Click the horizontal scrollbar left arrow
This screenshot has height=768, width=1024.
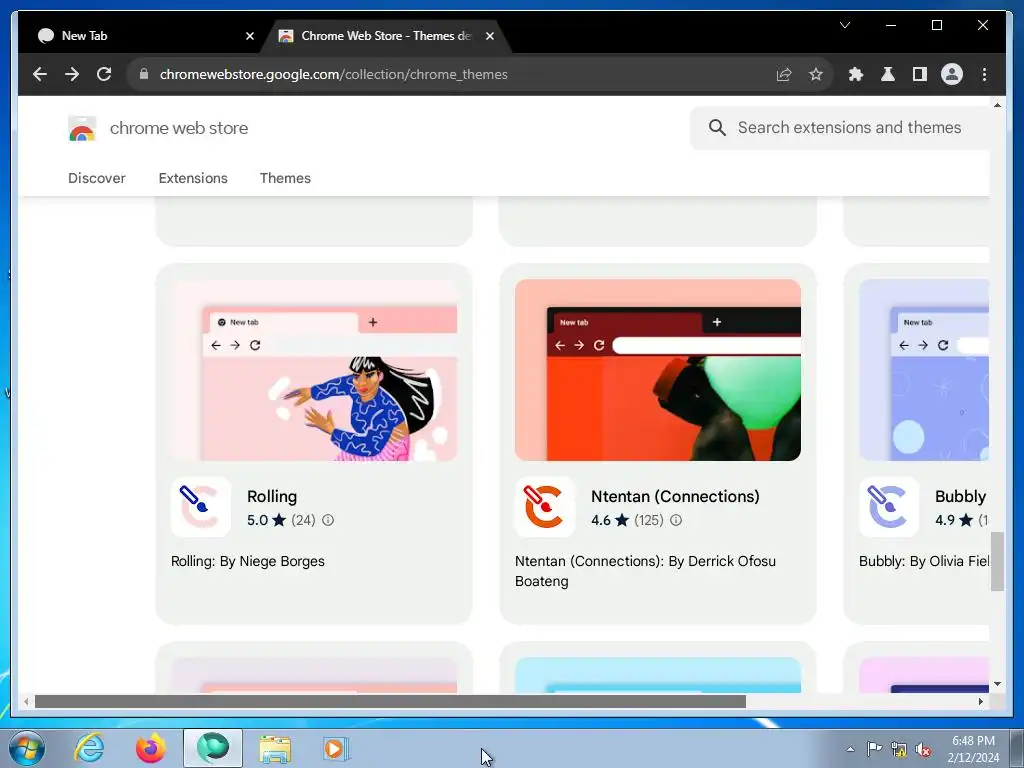(25, 701)
